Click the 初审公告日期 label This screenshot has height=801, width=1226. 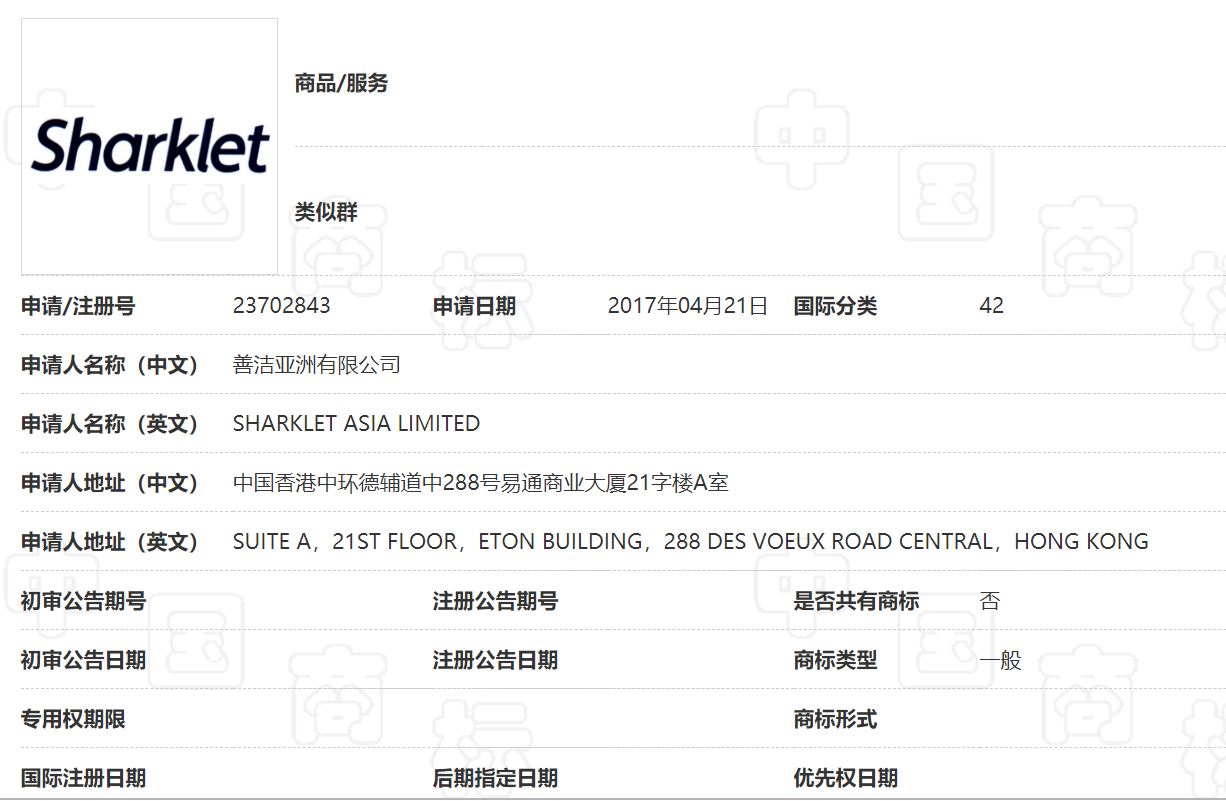[84, 660]
